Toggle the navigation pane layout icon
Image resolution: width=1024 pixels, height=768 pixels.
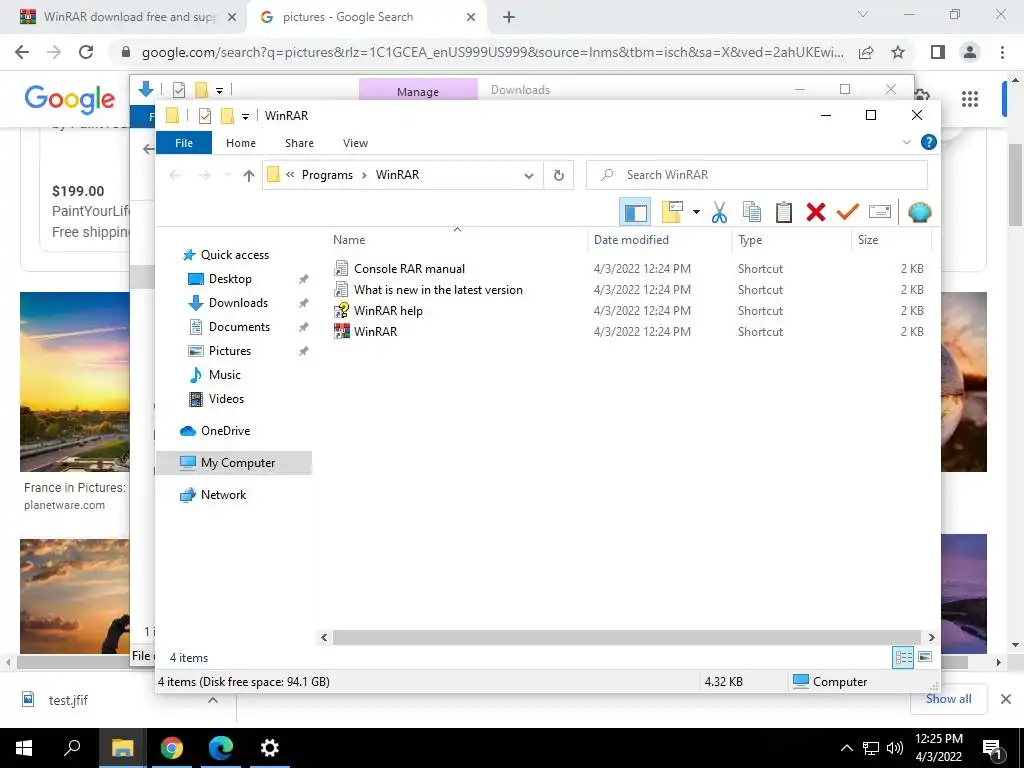tap(635, 212)
